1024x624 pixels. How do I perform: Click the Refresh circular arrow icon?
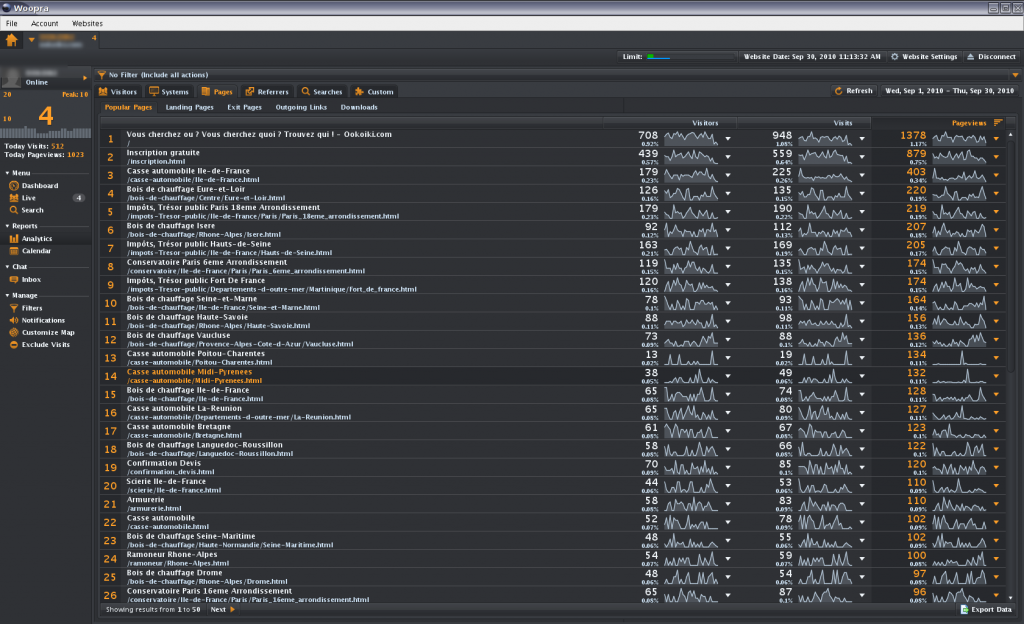coord(839,91)
